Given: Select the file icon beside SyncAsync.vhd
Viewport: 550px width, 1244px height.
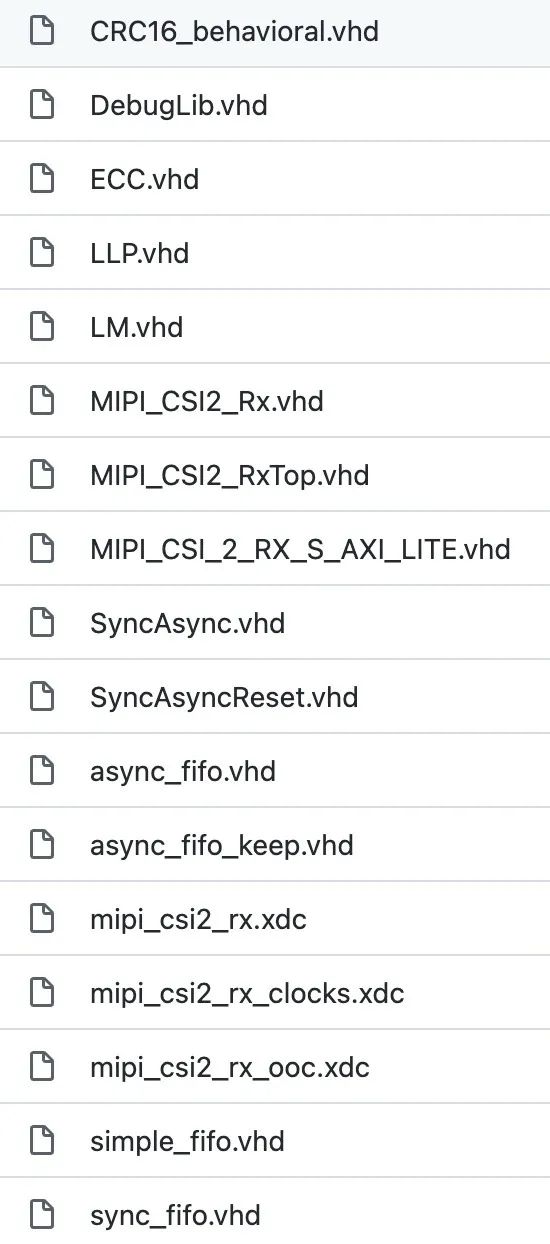Looking at the screenshot, I should 41,623.
